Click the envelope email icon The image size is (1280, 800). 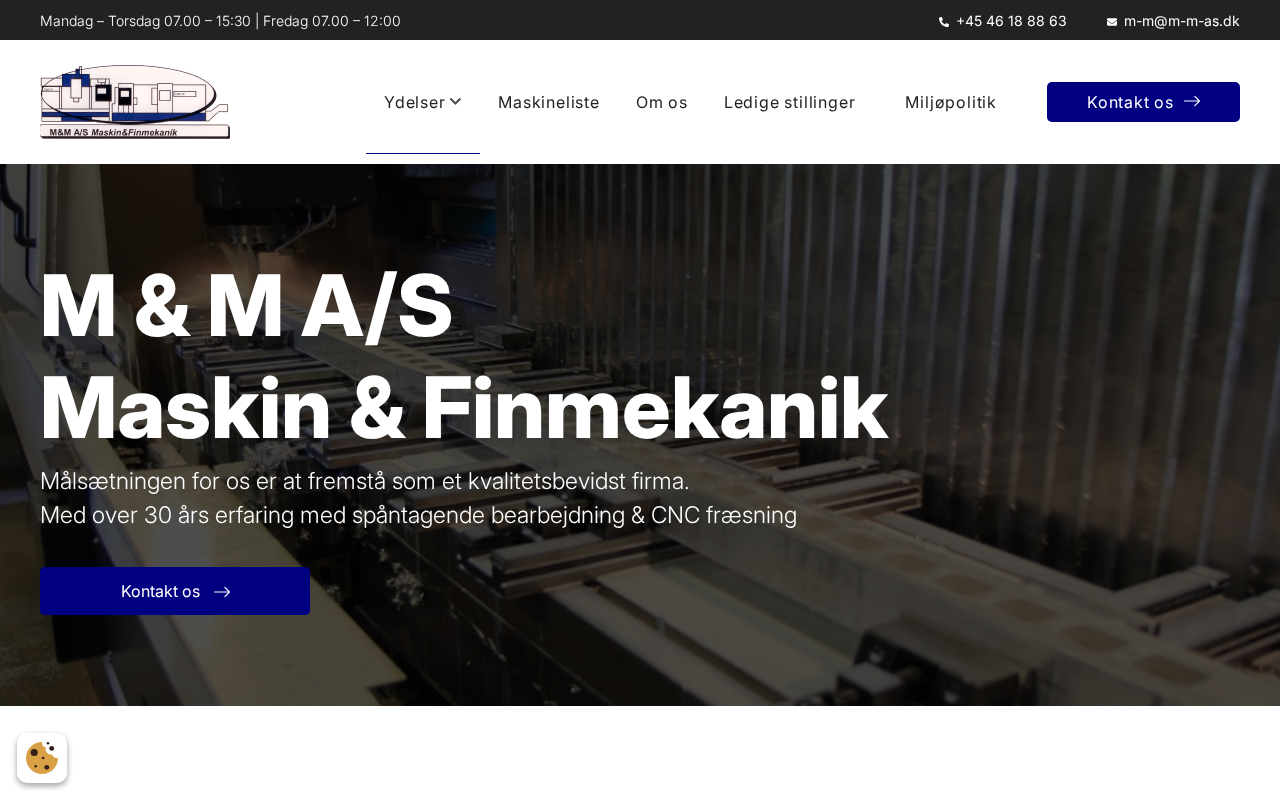pos(1112,22)
